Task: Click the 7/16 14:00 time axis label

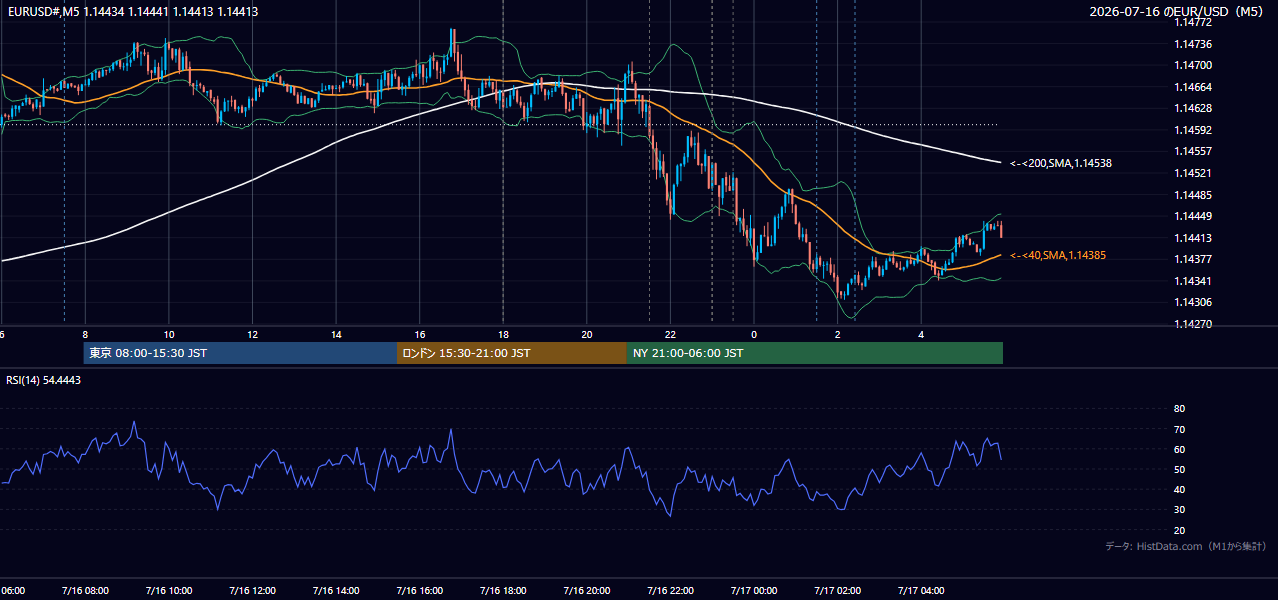Action: [x=335, y=590]
